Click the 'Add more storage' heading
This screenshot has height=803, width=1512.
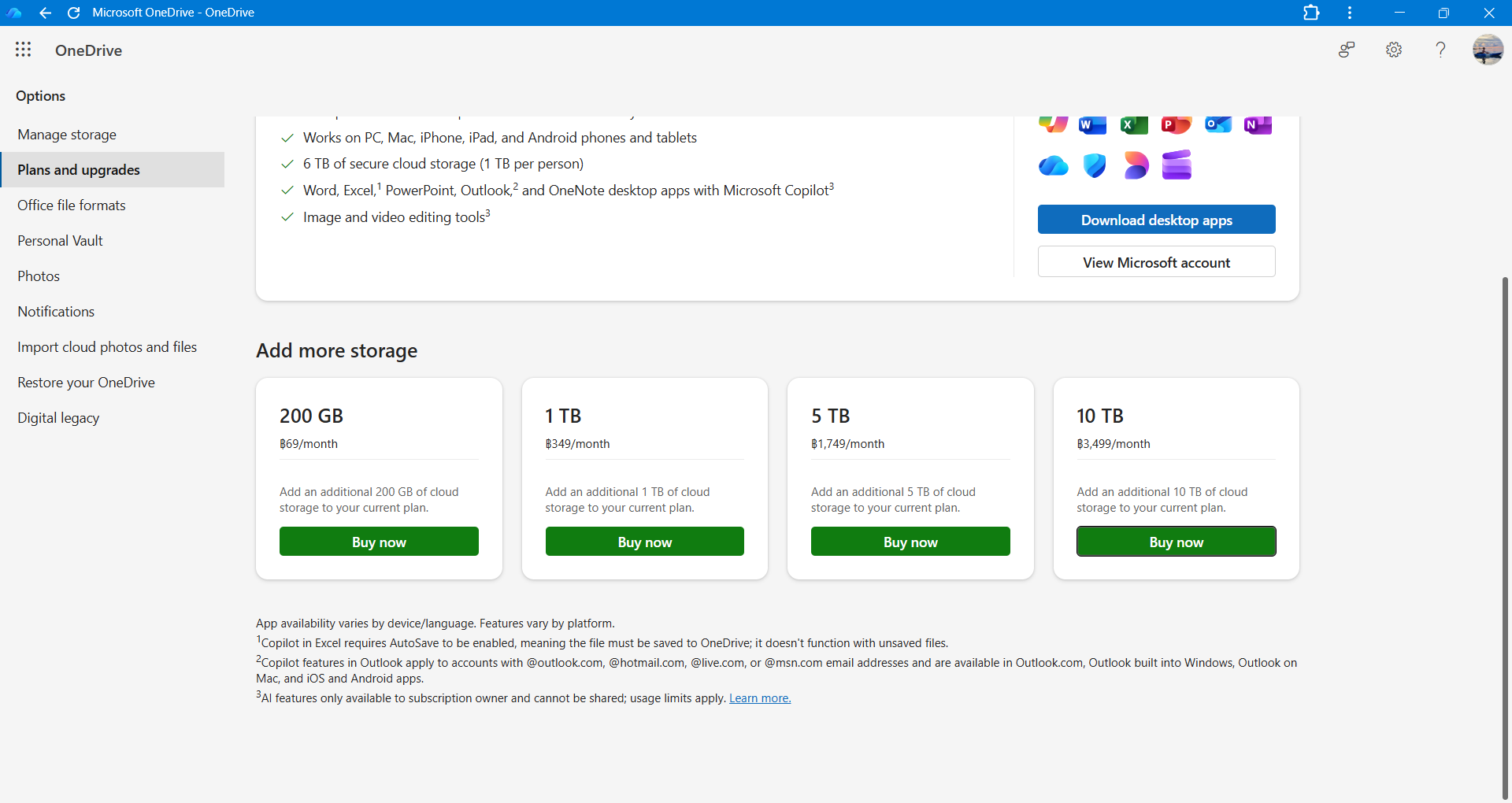(337, 350)
